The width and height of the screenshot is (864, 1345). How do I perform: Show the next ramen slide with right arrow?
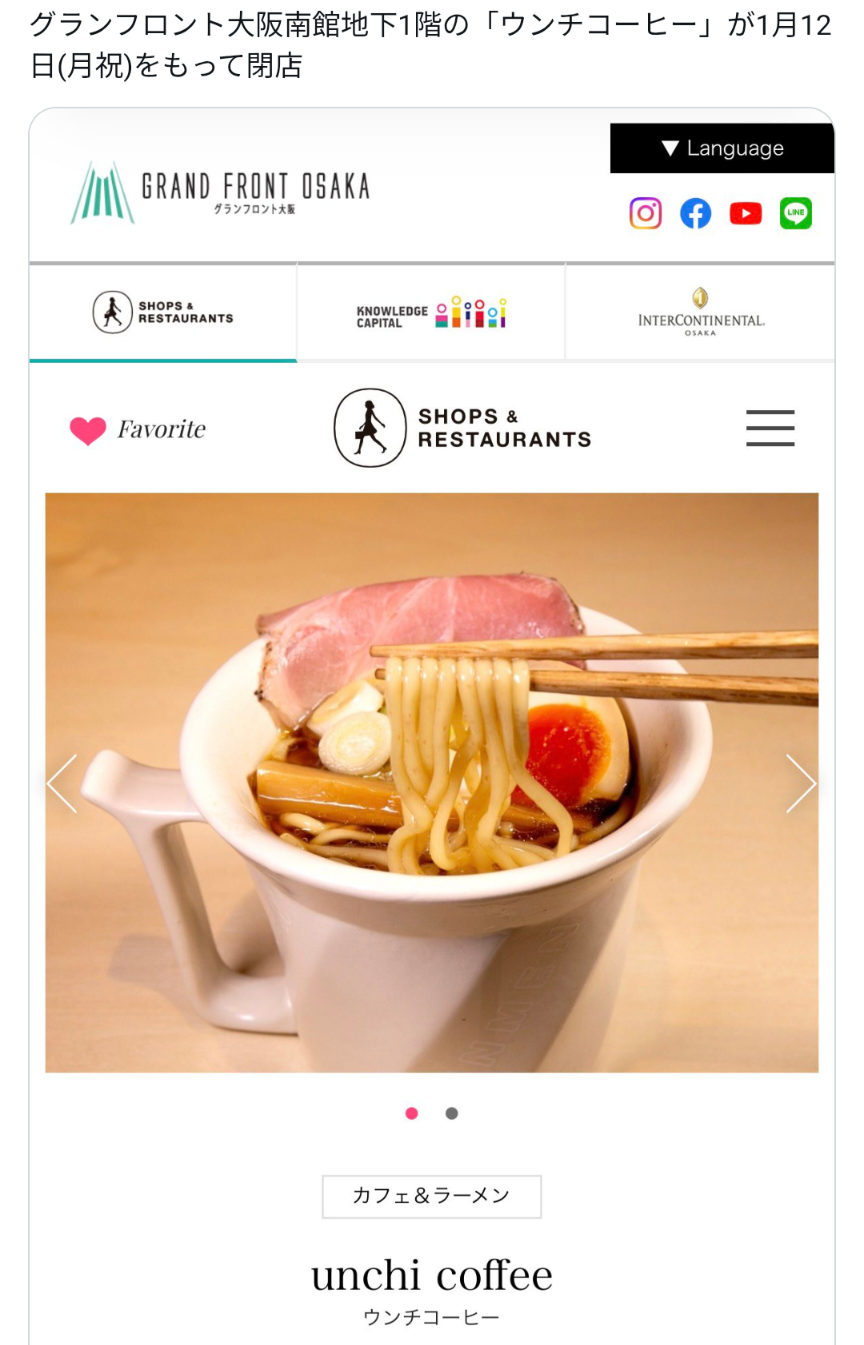pyautogui.click(x=800, y=783)
